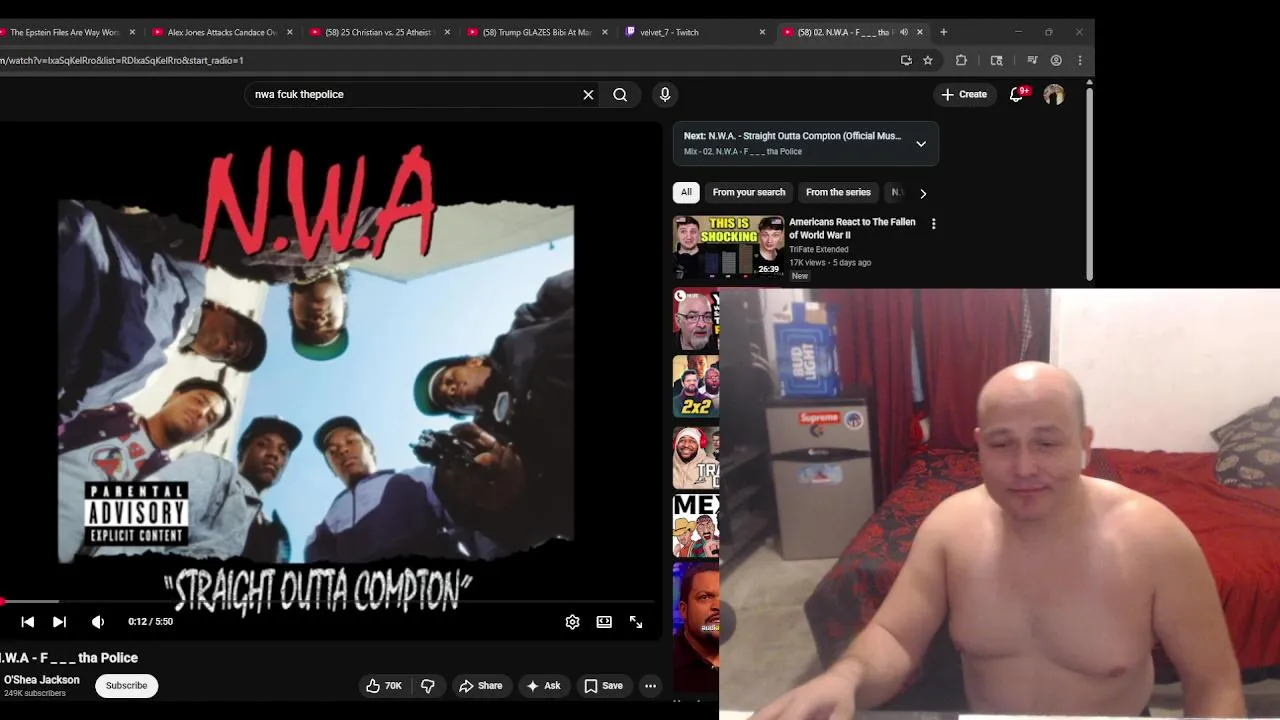Select the All filter chip
The image size is (1280, 720).
(686, 193)
